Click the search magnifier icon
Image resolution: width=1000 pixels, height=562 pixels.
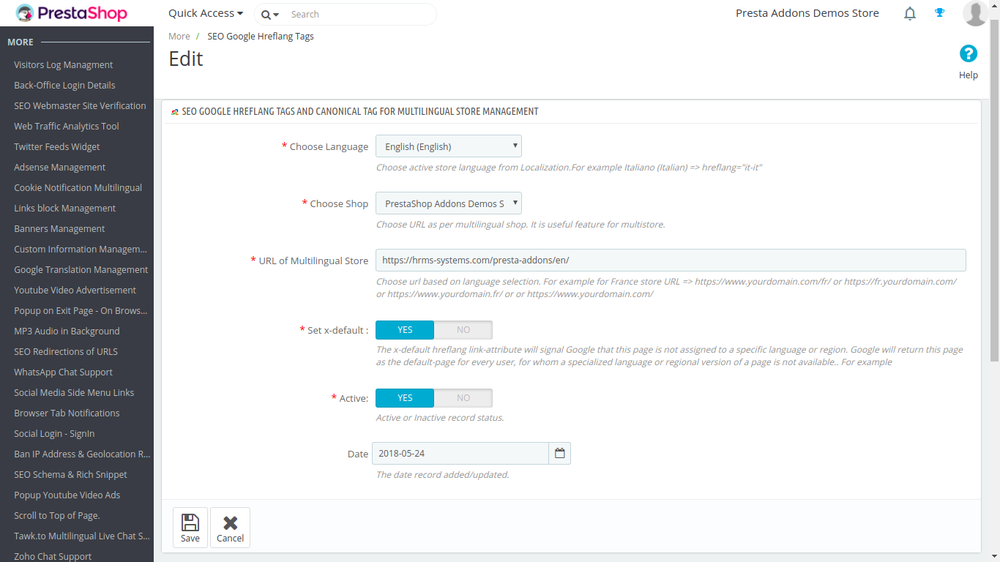266,15
